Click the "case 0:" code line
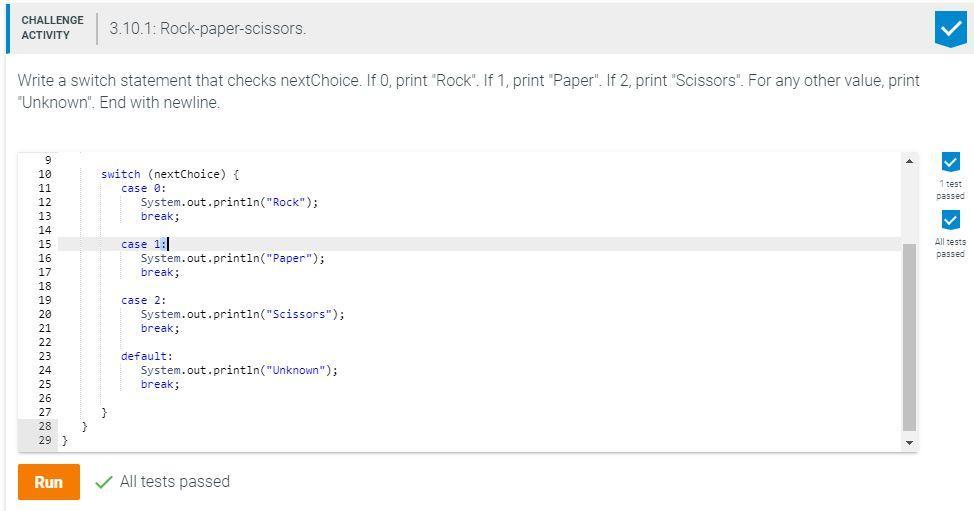 (x=143, y=188)
